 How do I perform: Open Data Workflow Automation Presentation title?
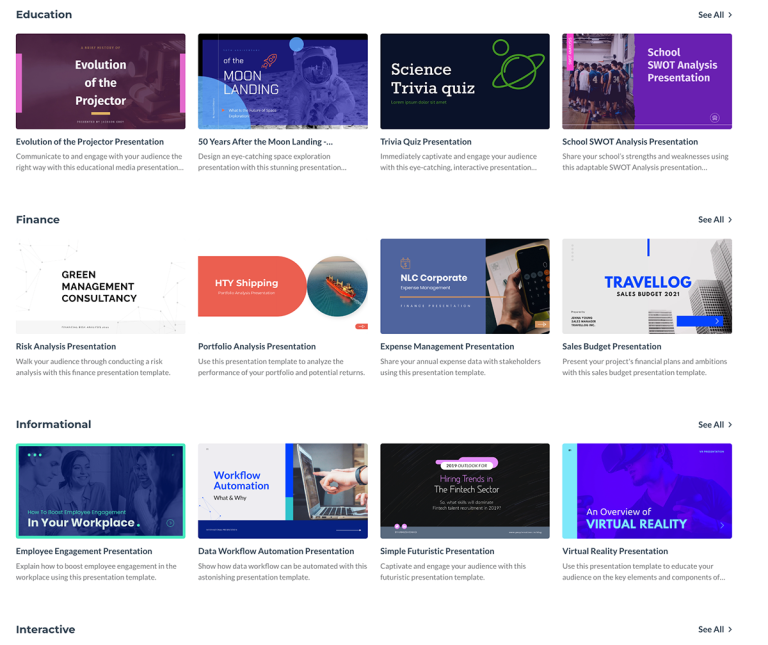click(276, 551)
